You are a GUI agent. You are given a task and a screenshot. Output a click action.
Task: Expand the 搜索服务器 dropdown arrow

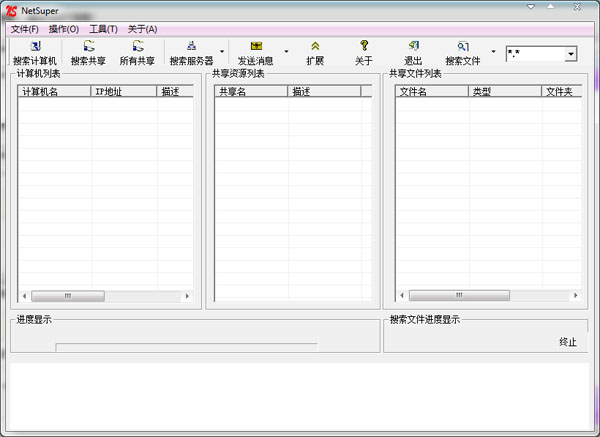click(220, 52)
